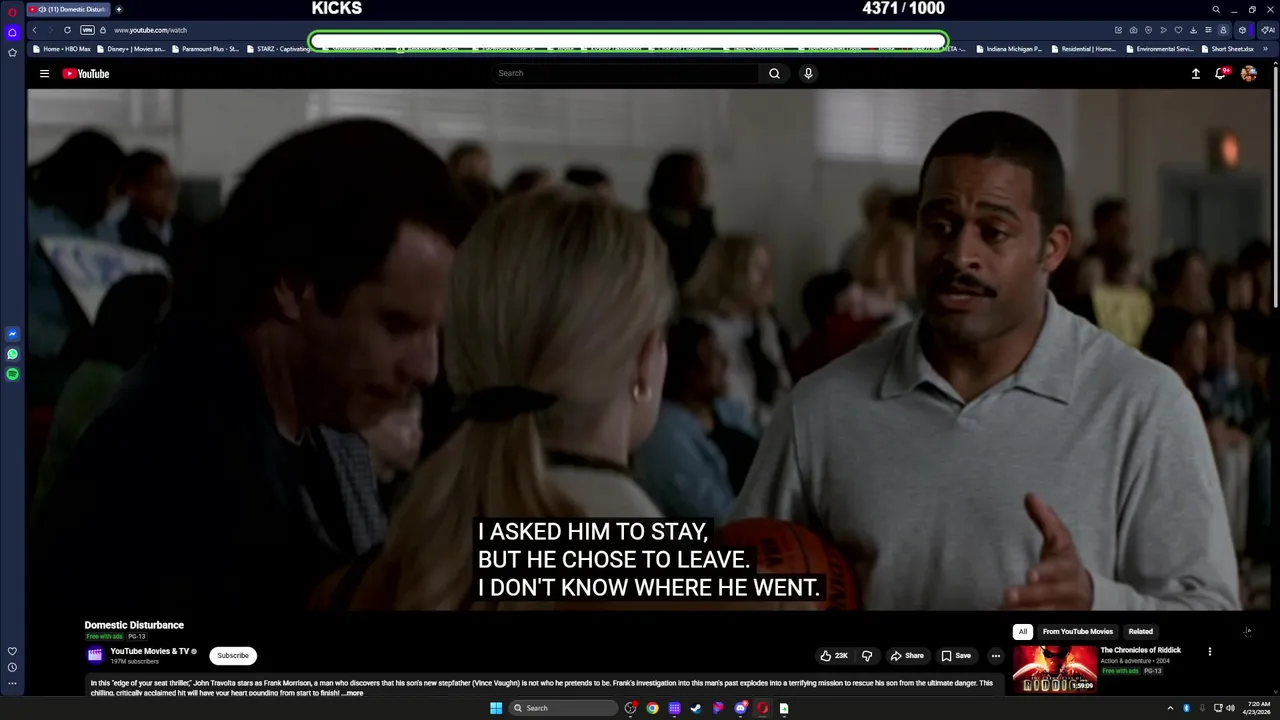Go back to previous page
The width and height of the screenshot is (1280, 720).
pyautogui.click(x=34, y=30)
